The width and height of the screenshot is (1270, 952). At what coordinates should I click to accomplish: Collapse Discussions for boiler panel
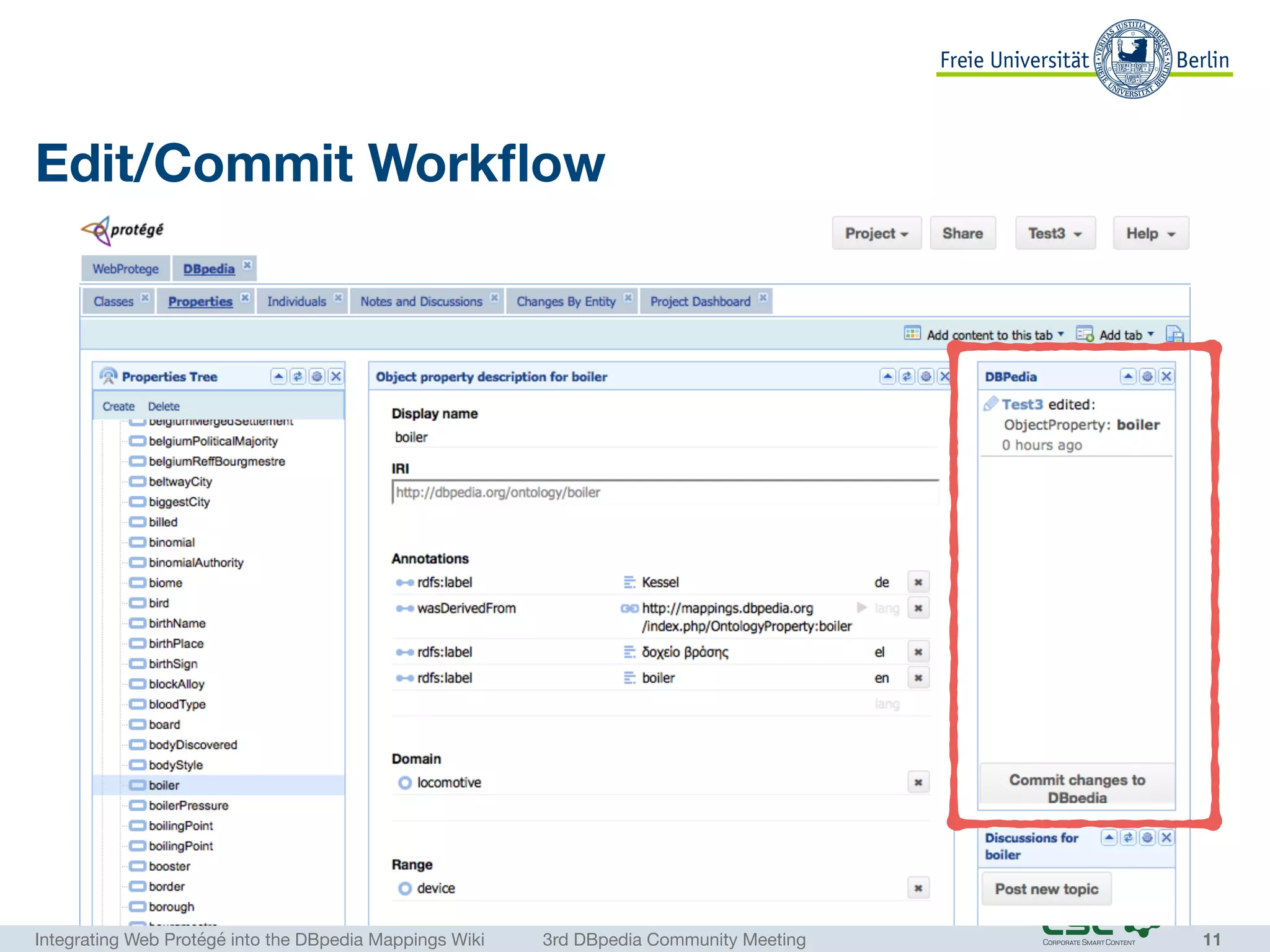(1109, 838)
